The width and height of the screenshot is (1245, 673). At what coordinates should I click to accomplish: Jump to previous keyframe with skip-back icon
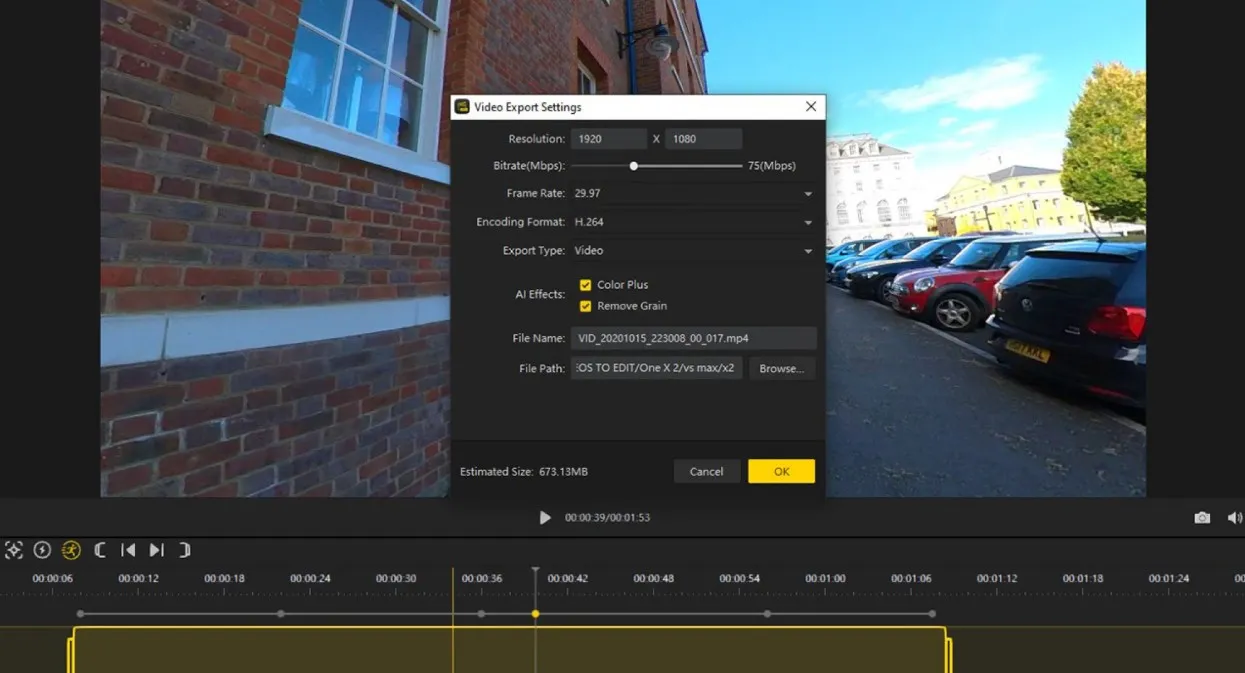(128, 550)
